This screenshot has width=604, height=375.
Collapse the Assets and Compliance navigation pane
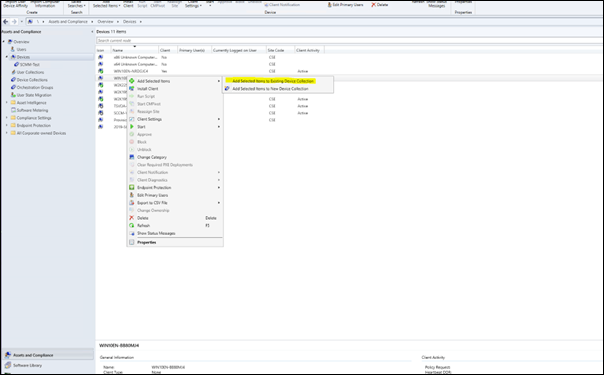click(x=92, y=32)
